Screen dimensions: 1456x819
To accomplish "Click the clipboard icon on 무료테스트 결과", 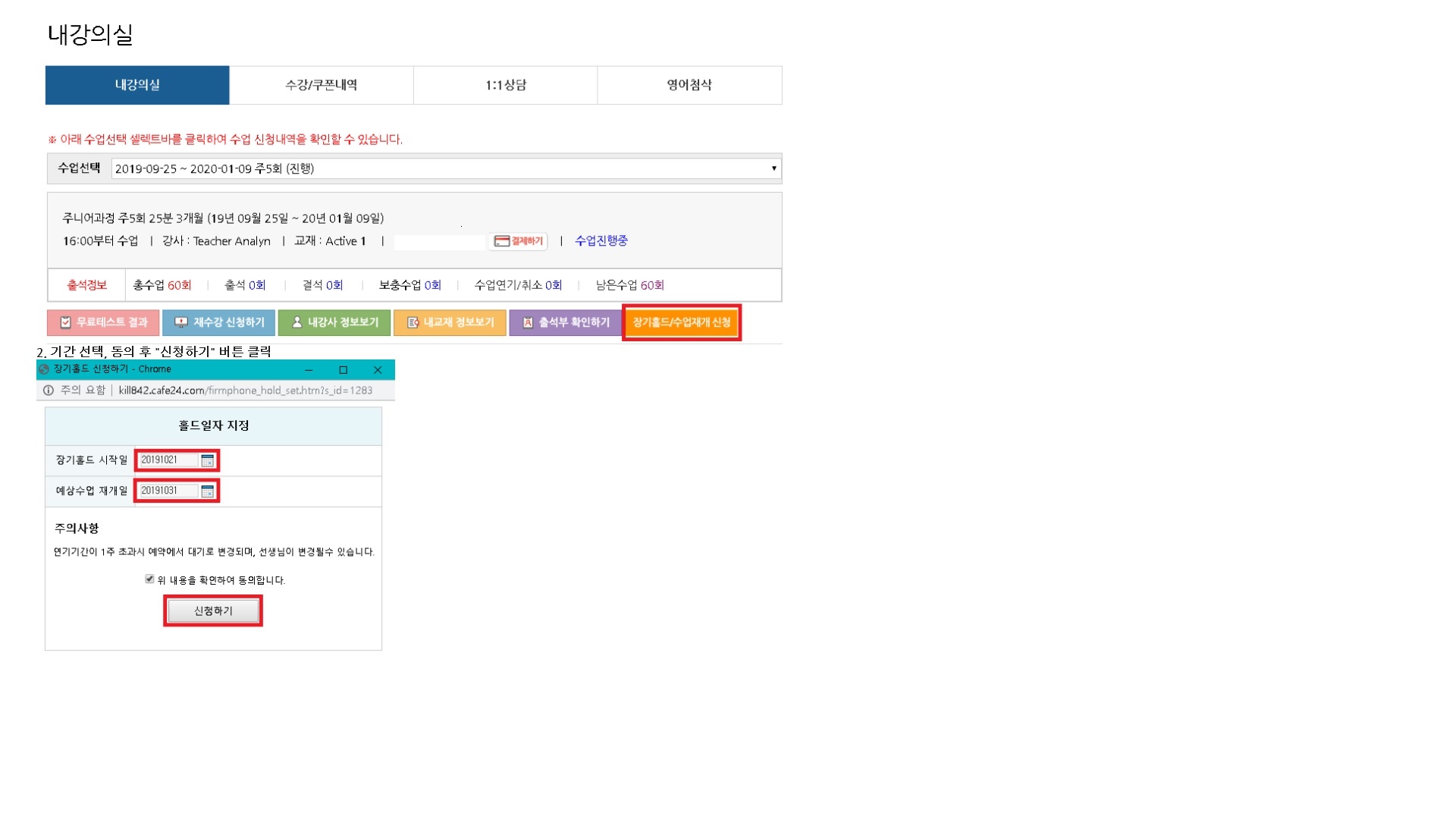I will click(66, 322).
